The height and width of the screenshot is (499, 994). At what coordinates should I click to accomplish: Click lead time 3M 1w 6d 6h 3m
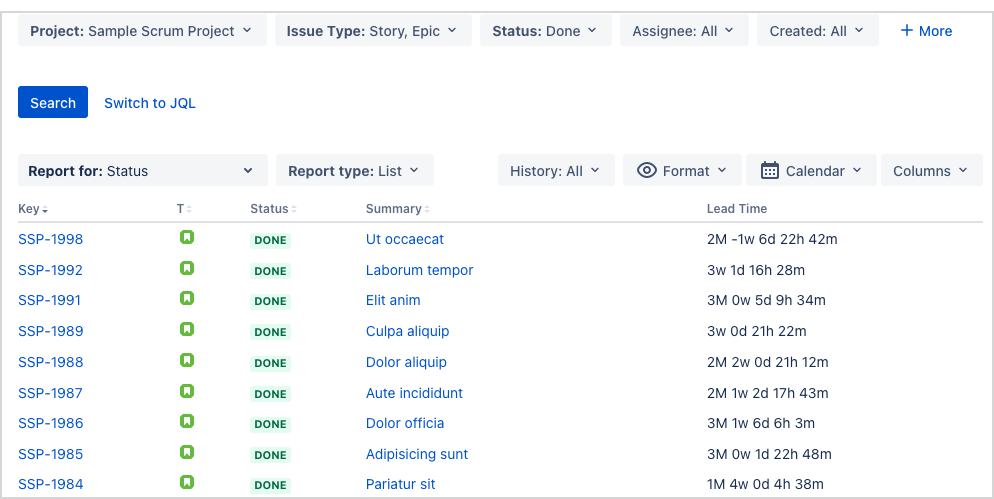(x=761, y=423)
